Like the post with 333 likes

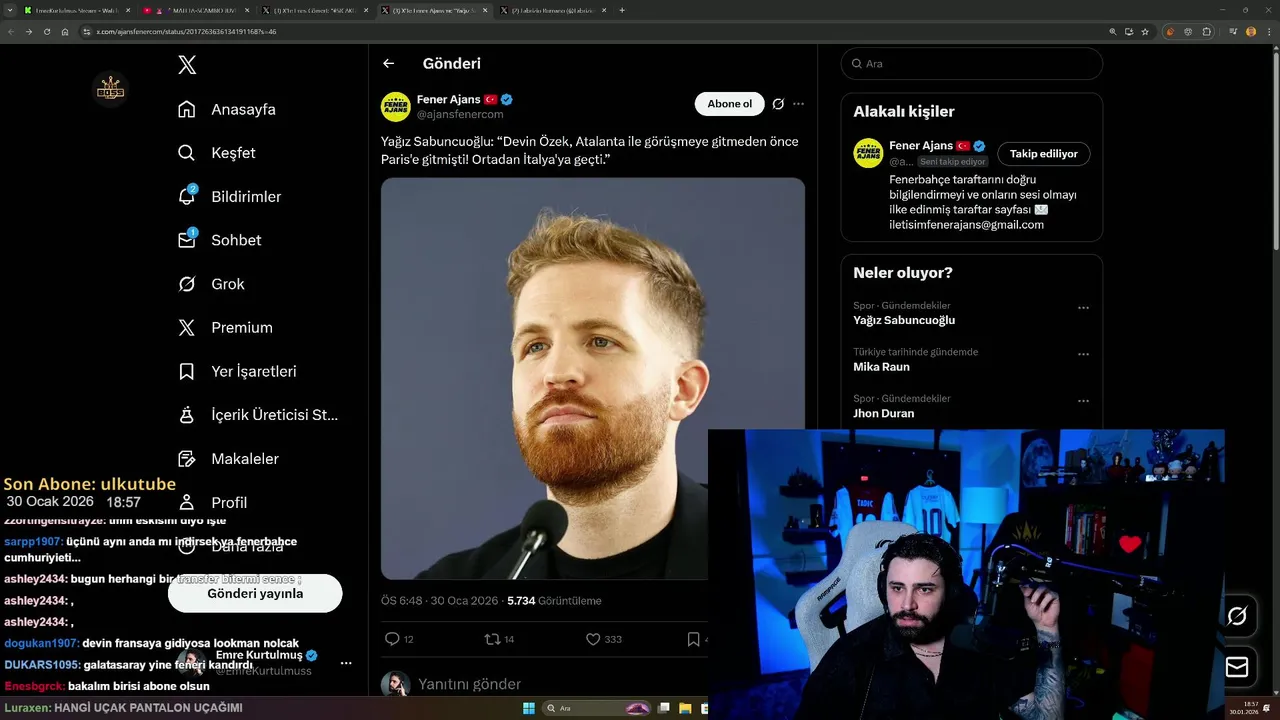pyautogui.click(x=593, y=639)
